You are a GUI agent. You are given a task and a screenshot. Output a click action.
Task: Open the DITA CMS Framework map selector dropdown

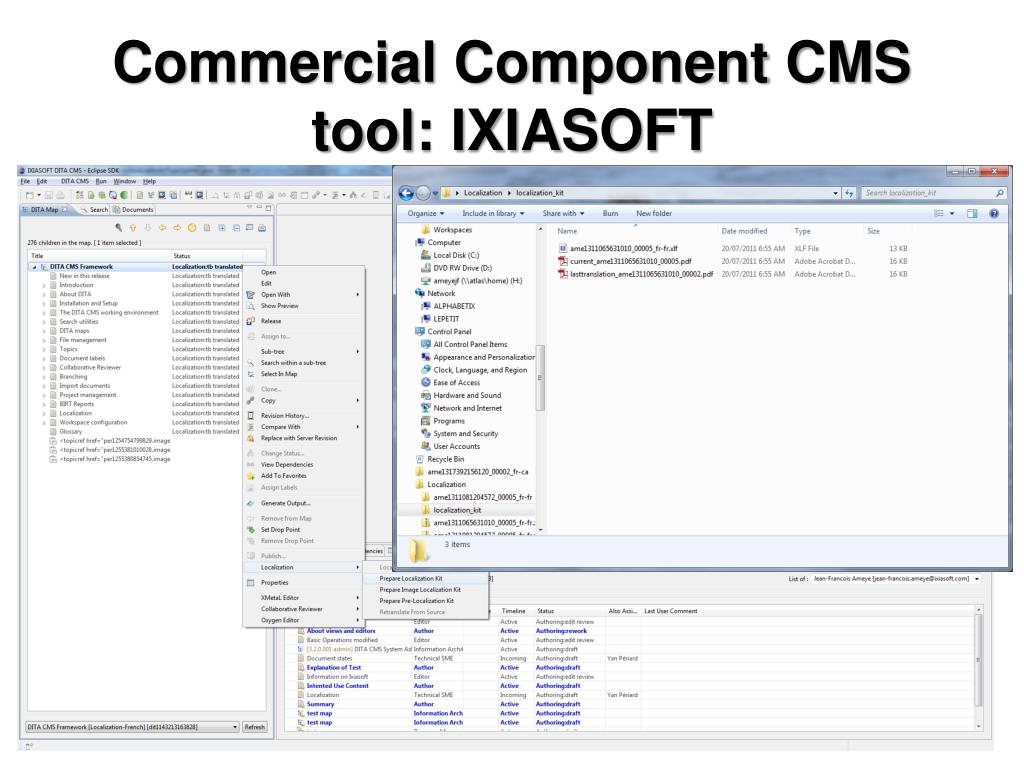pyautogui.click(x=132, y=727)
